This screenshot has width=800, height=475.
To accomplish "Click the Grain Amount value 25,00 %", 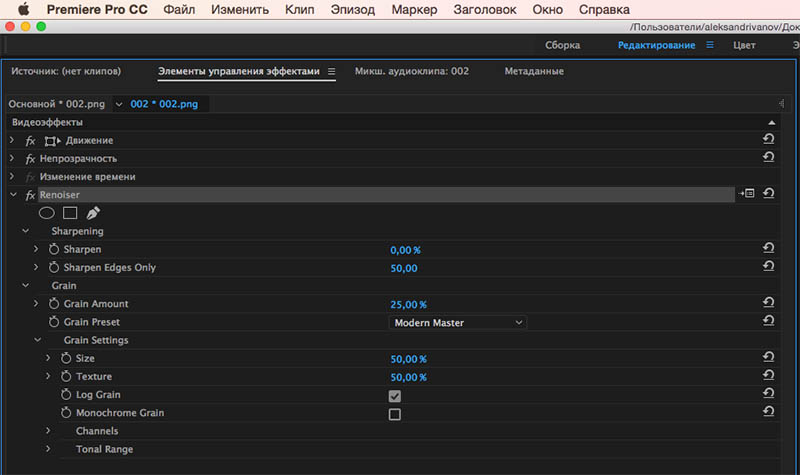I will (x=408, y=305).
